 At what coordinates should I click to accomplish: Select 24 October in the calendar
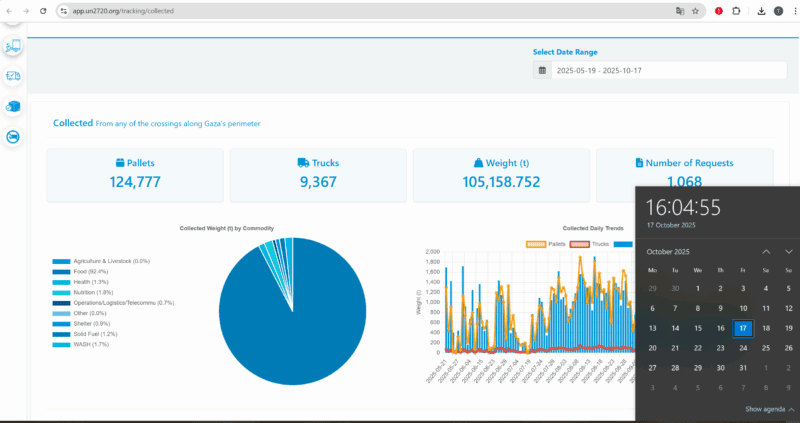(742, 348)
